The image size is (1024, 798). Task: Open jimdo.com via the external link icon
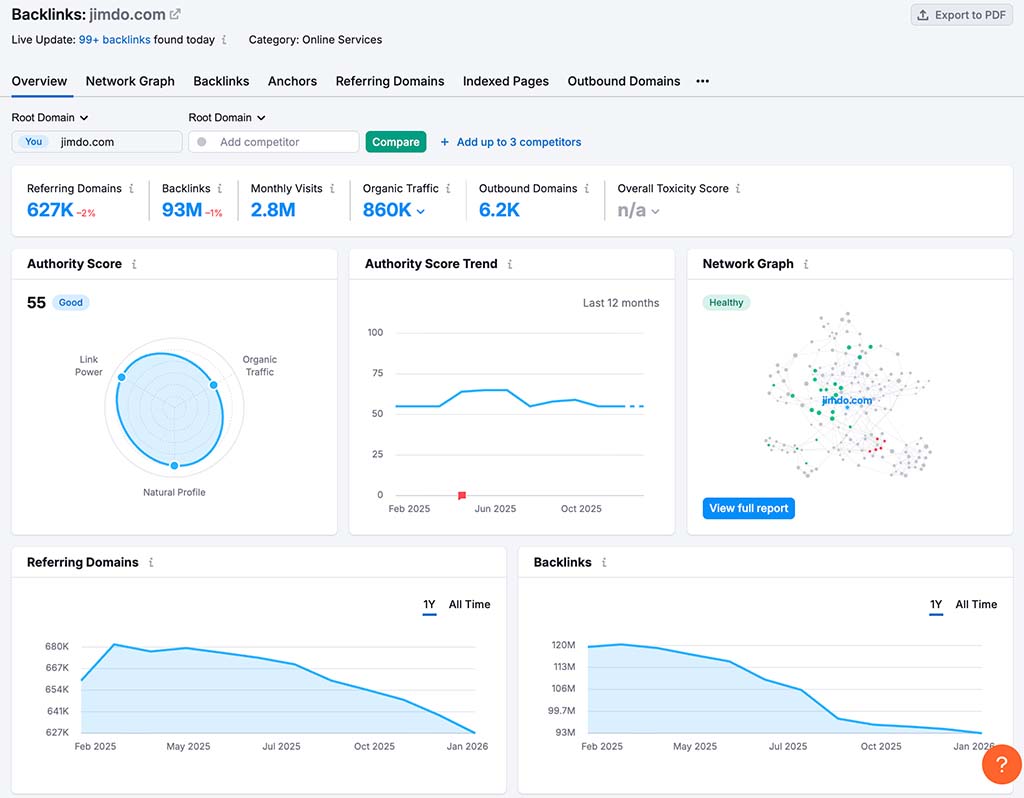(173, 14)
